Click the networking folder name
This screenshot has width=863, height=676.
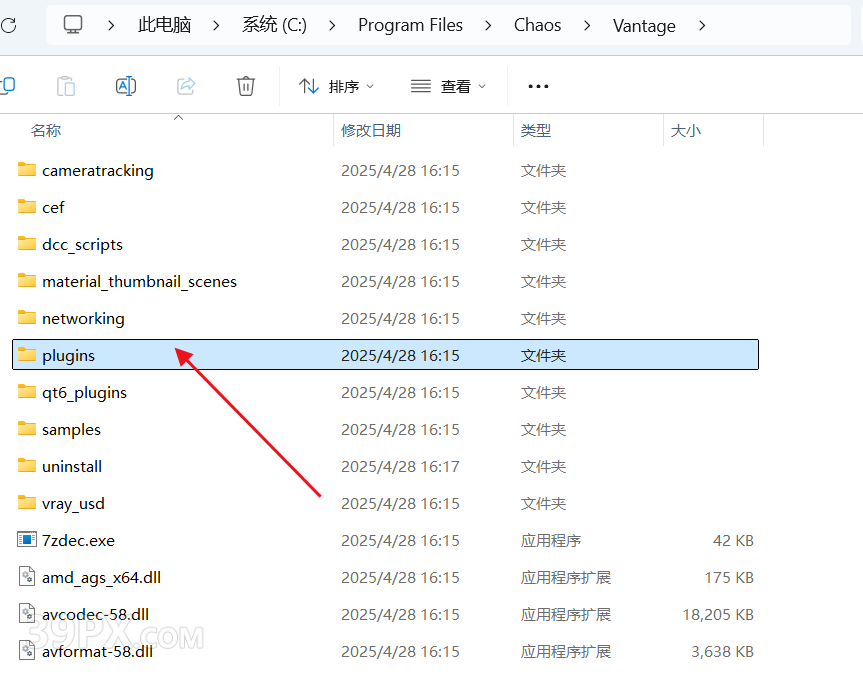tap(84, 319)
